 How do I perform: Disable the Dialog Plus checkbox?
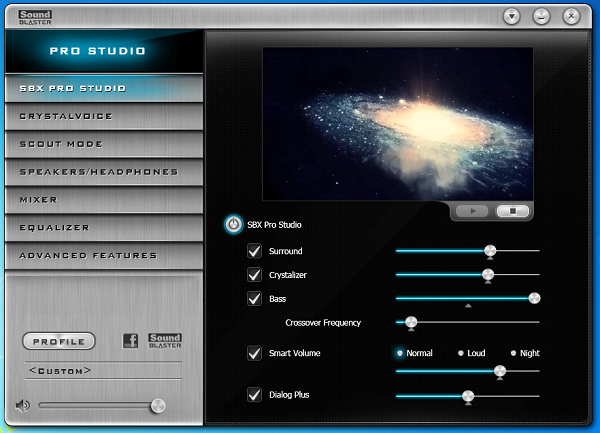click(254, 394)
